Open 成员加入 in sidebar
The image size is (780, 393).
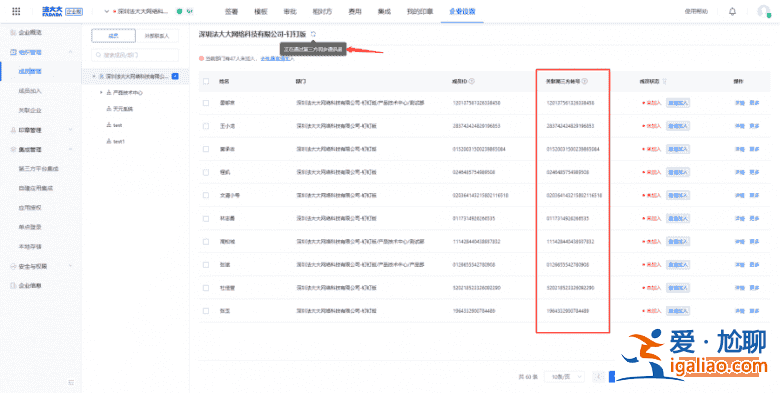point(30,91)
